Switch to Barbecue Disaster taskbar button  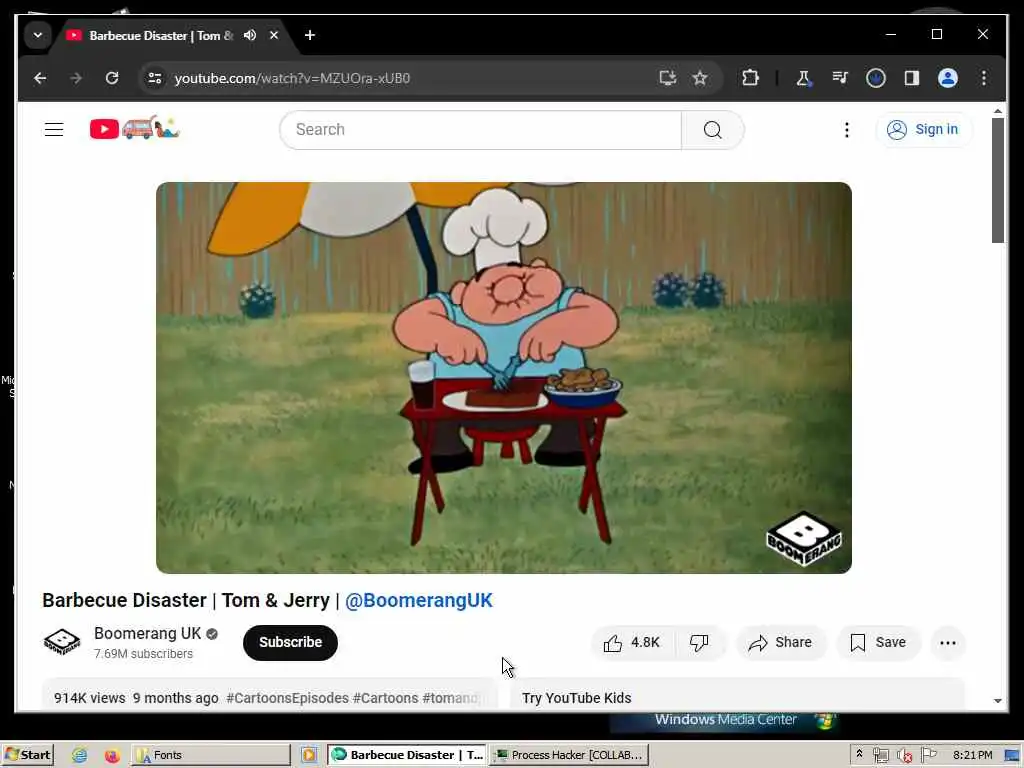pos(408,755)
